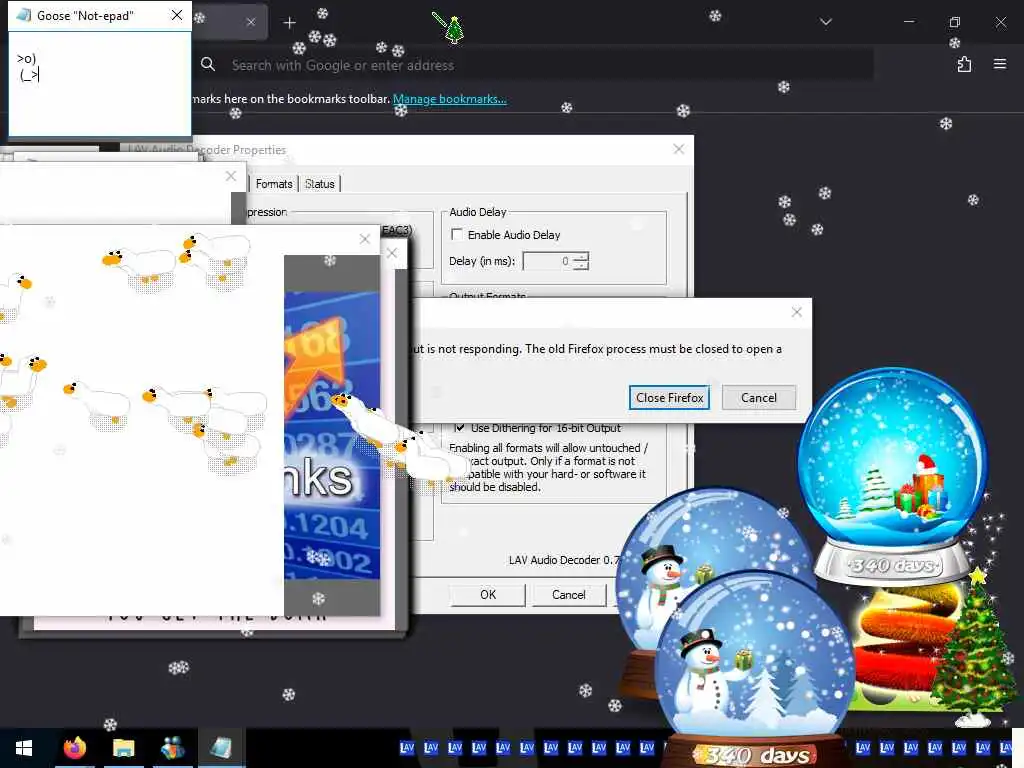Cancel the Firefox not responding dialog

click(759, 398)
